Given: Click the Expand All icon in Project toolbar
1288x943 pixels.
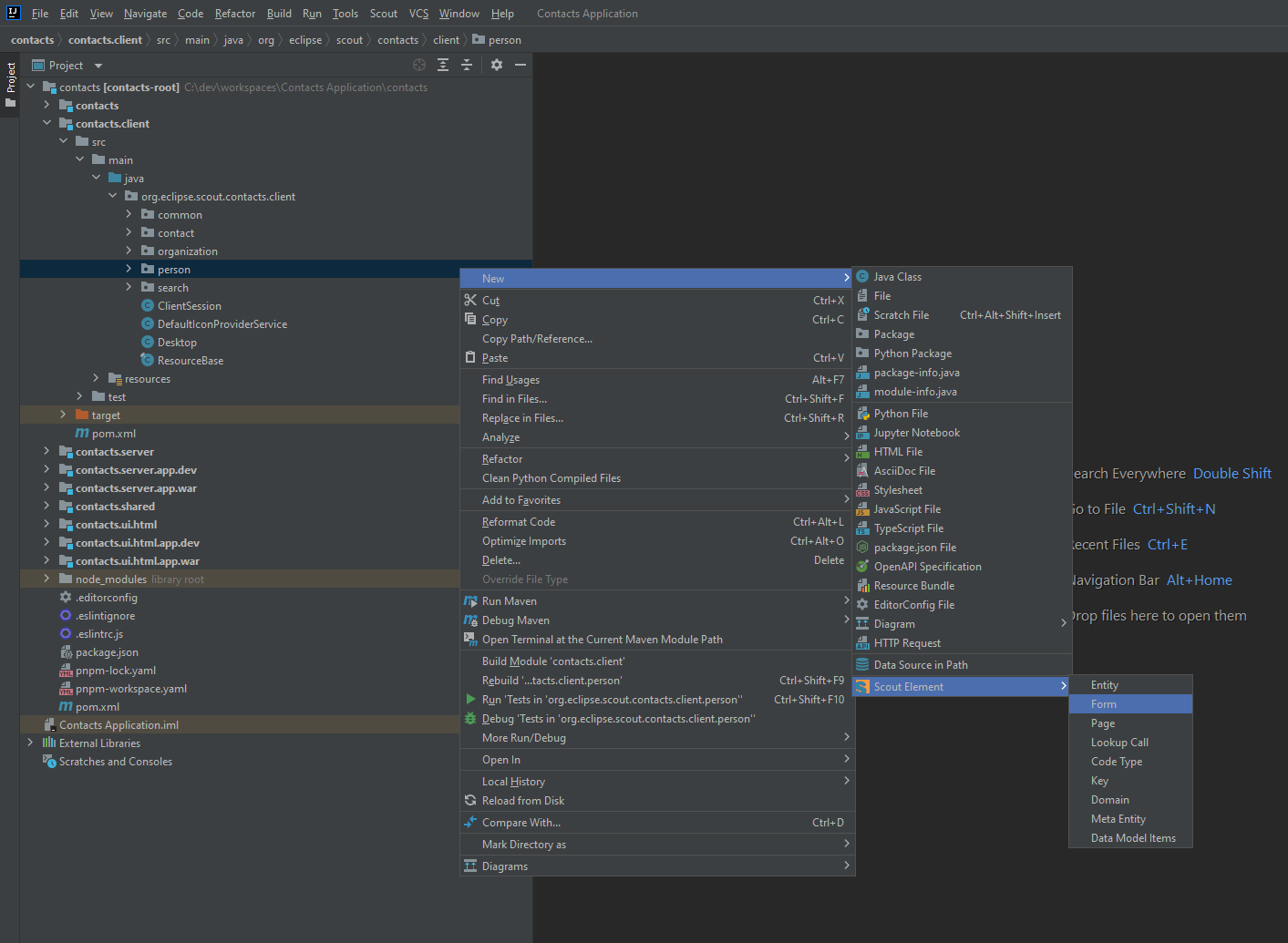Looking at the screenshot, I should [442, 65].
